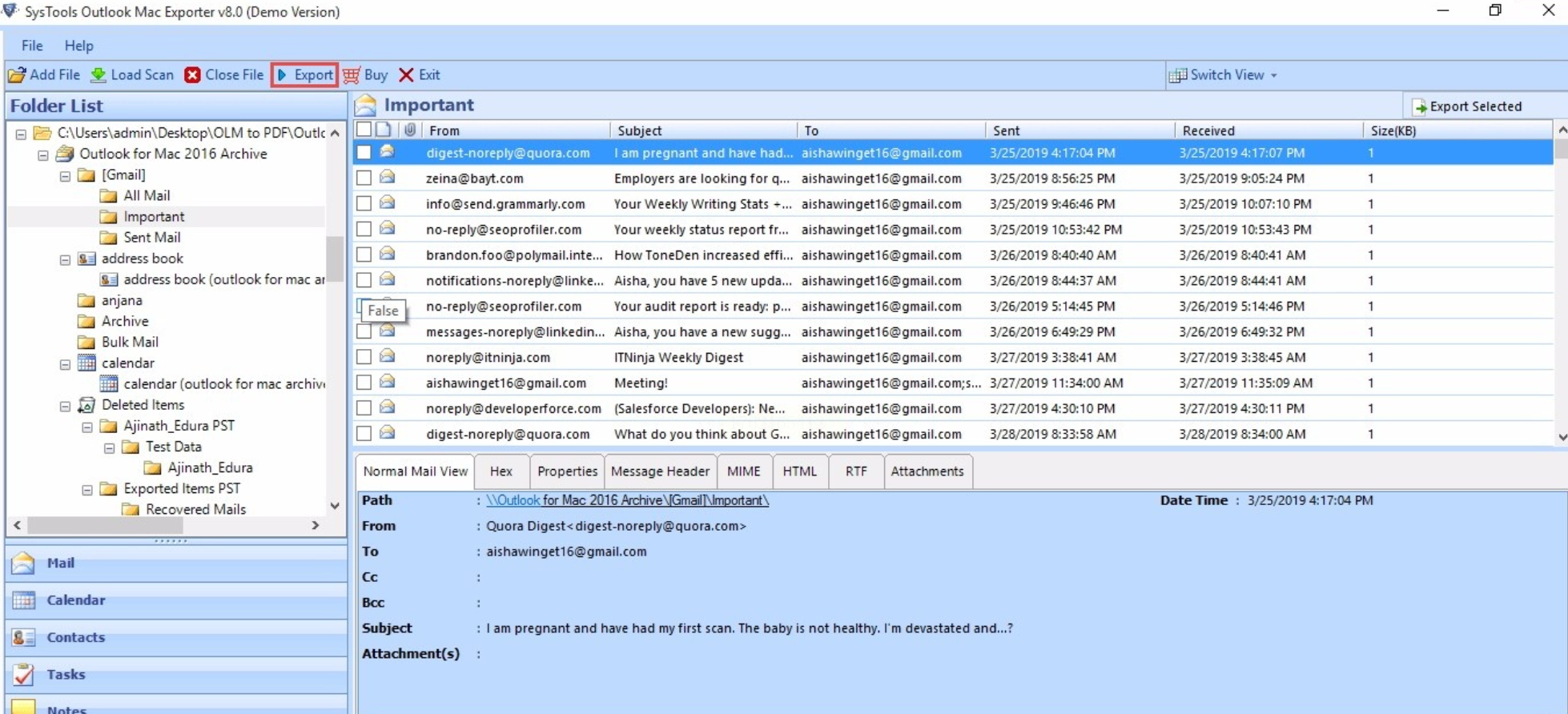Click the Buy cart icon
Image resolution: width=1568 pixels, height=714 pixels.
coord(352,75)
